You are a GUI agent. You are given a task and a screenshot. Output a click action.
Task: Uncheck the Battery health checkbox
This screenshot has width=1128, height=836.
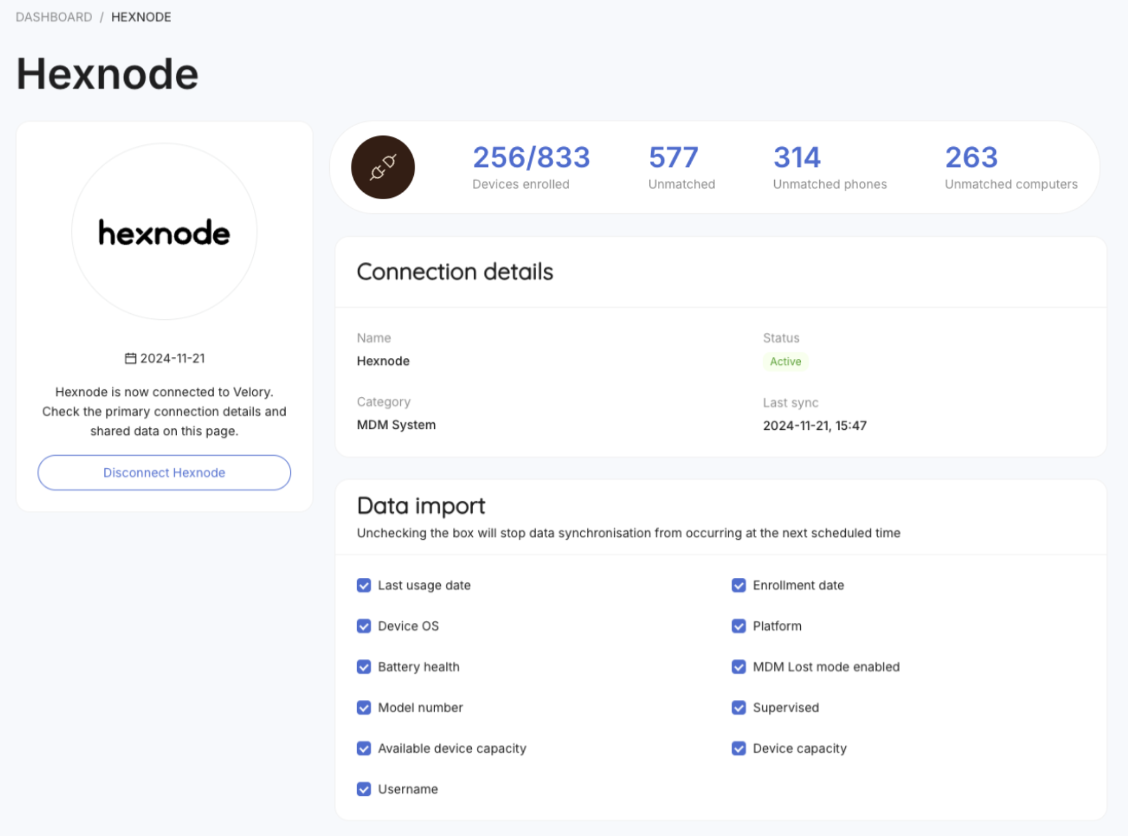click(364, 667)
